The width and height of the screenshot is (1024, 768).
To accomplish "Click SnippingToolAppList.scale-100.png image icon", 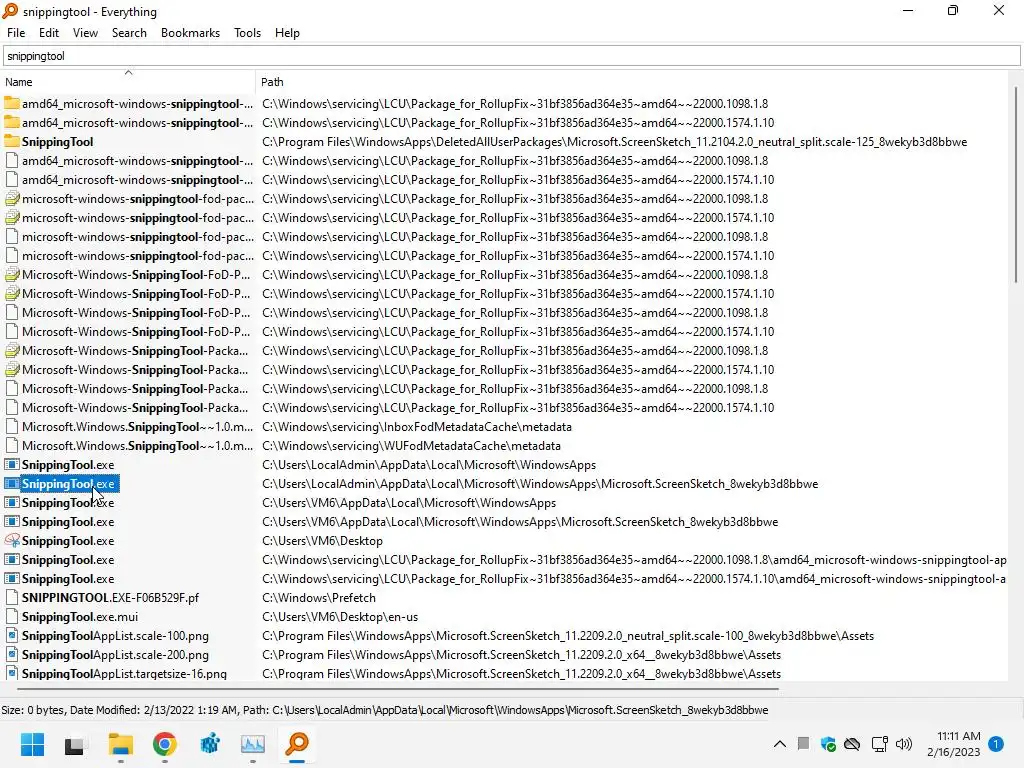I will pos(12,635).
